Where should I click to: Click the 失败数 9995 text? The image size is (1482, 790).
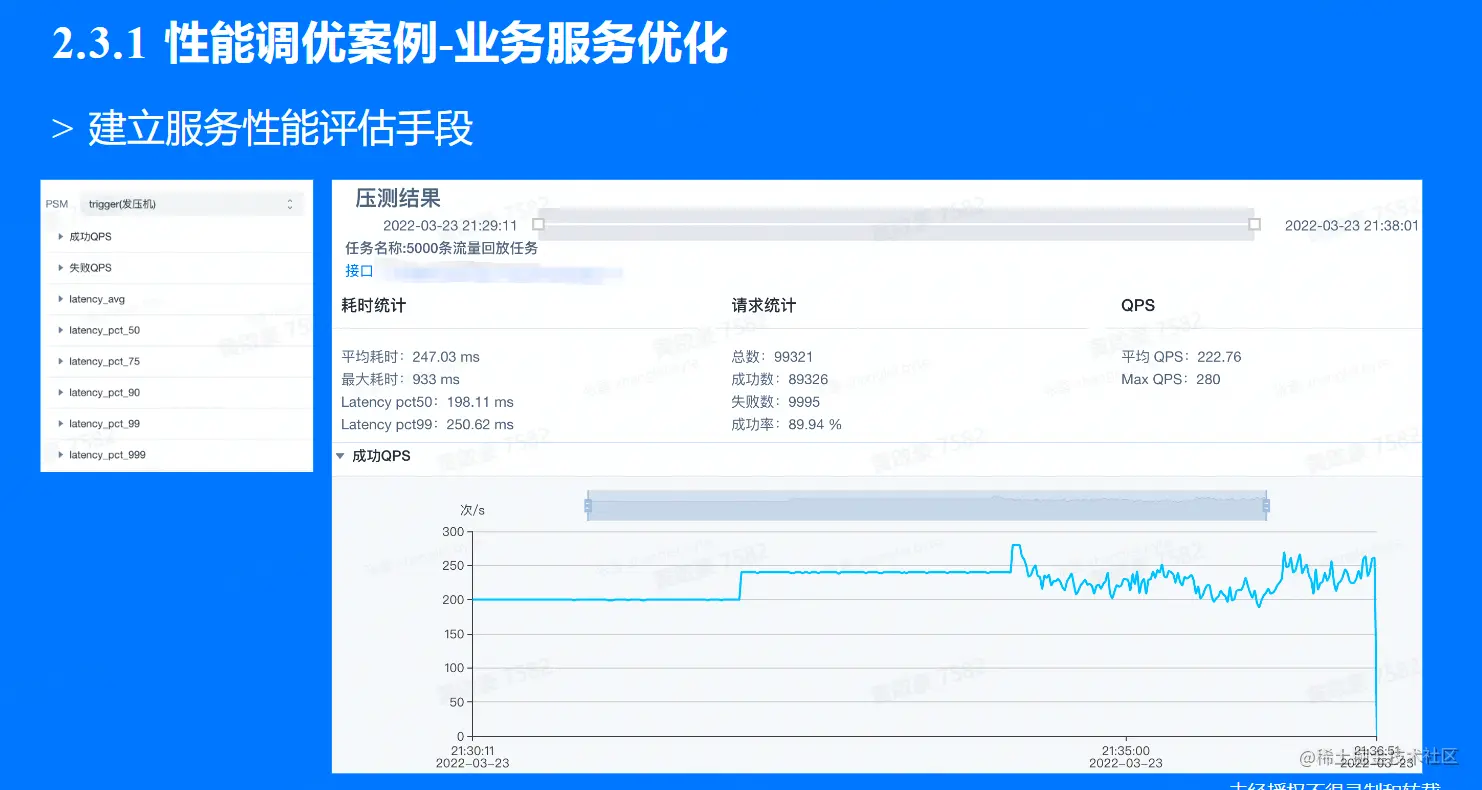click(x=775, y=402)
